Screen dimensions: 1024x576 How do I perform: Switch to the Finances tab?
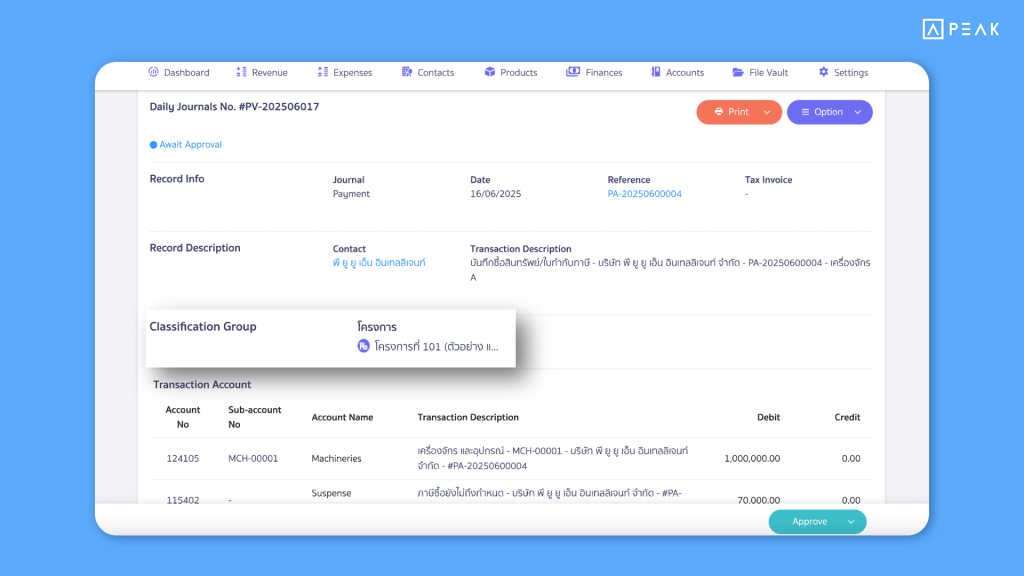tap(594, 71)
